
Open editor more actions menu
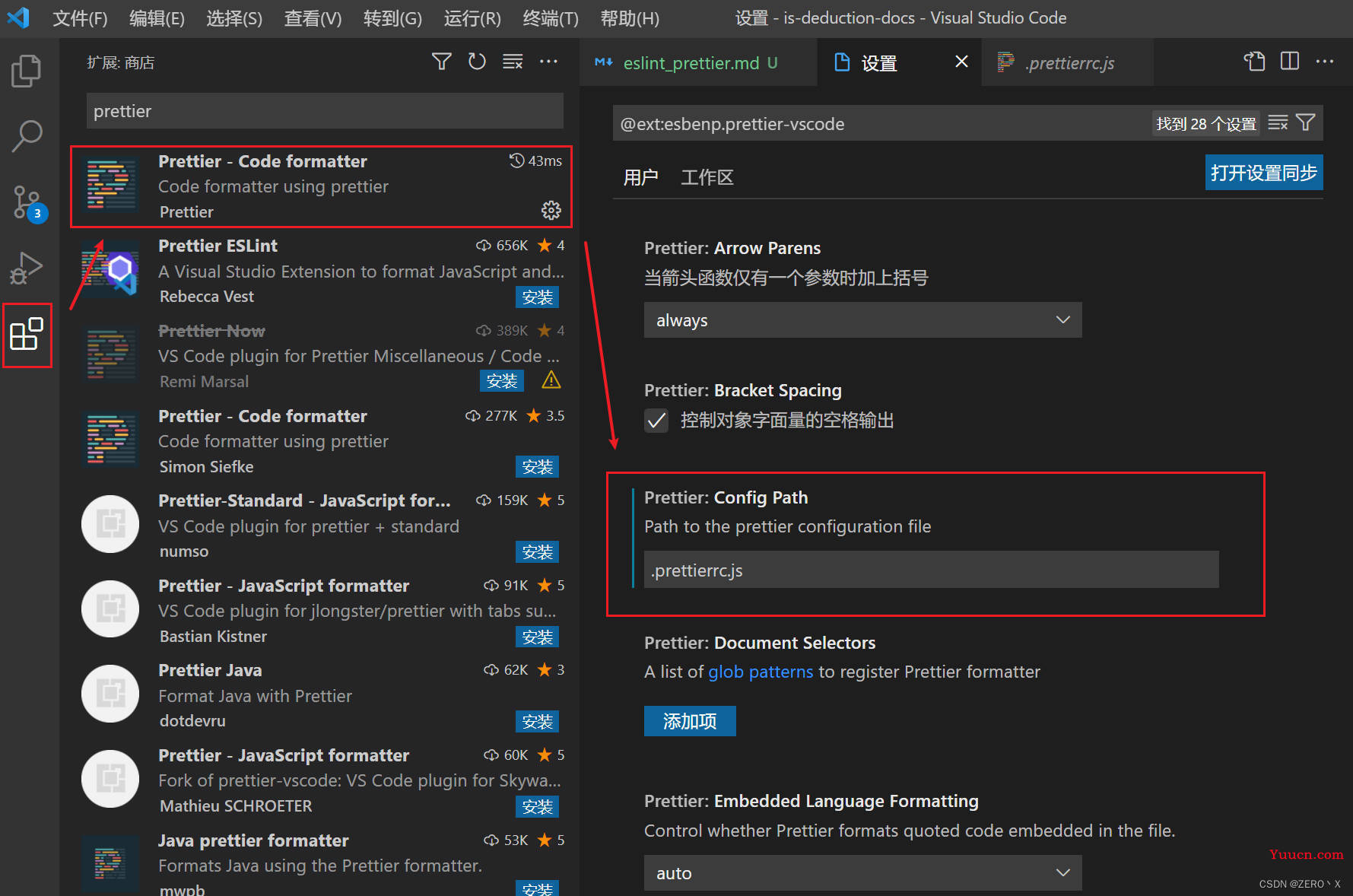[x=1325, y=62]
